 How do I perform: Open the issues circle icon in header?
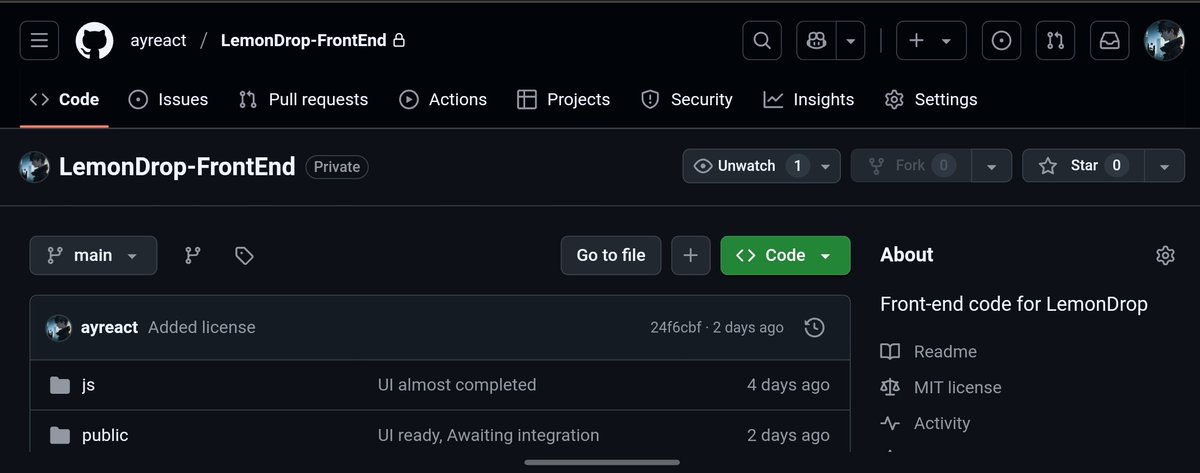click(1001, 41)
